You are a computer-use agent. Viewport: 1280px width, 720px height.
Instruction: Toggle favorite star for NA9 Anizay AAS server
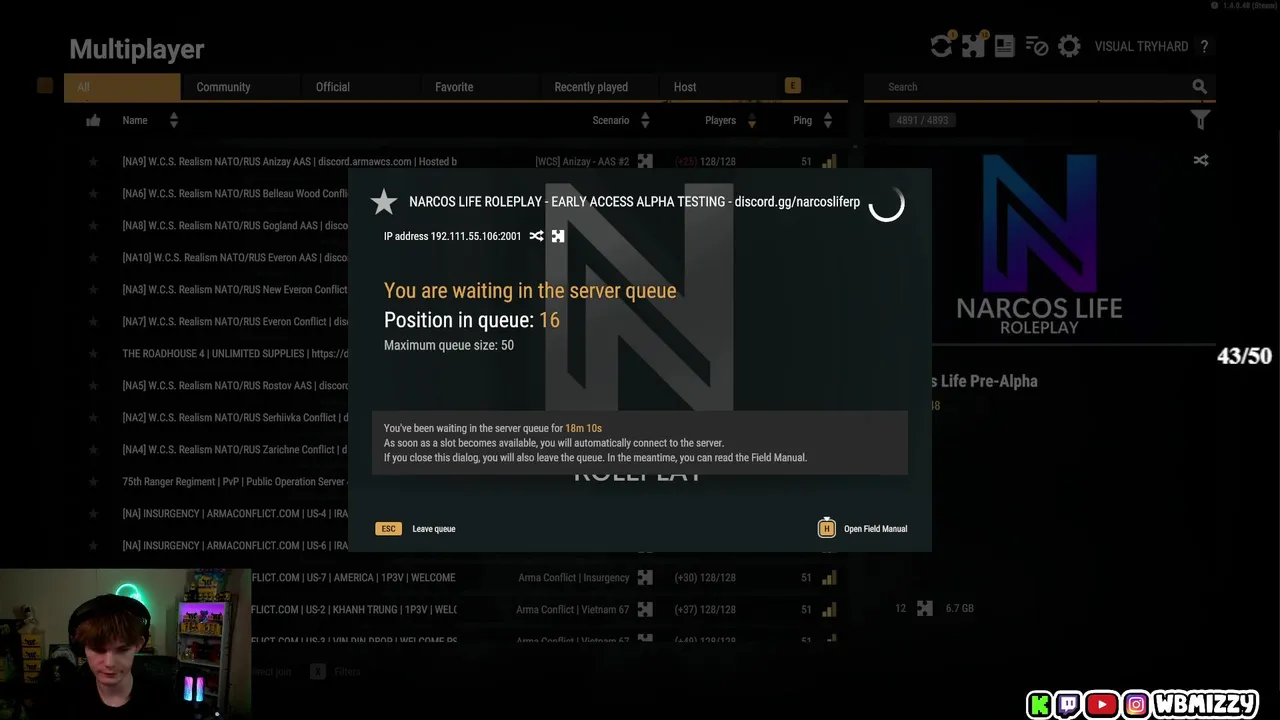tap(93, 161)
